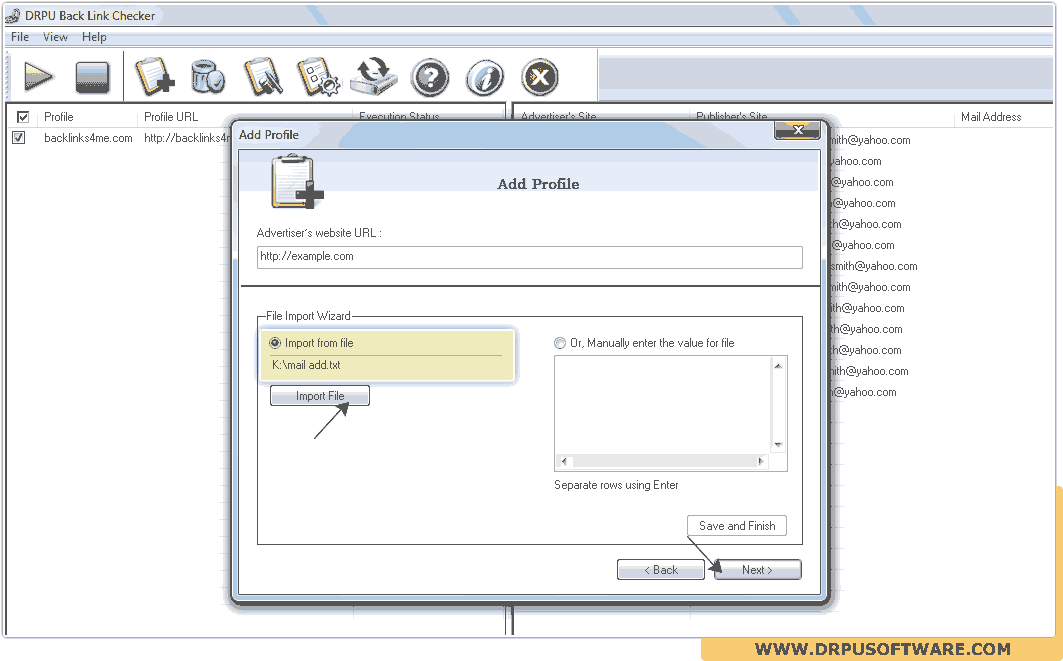Stop execution with the stop icon
This screenshot has width=1063, height=661.
92,77
